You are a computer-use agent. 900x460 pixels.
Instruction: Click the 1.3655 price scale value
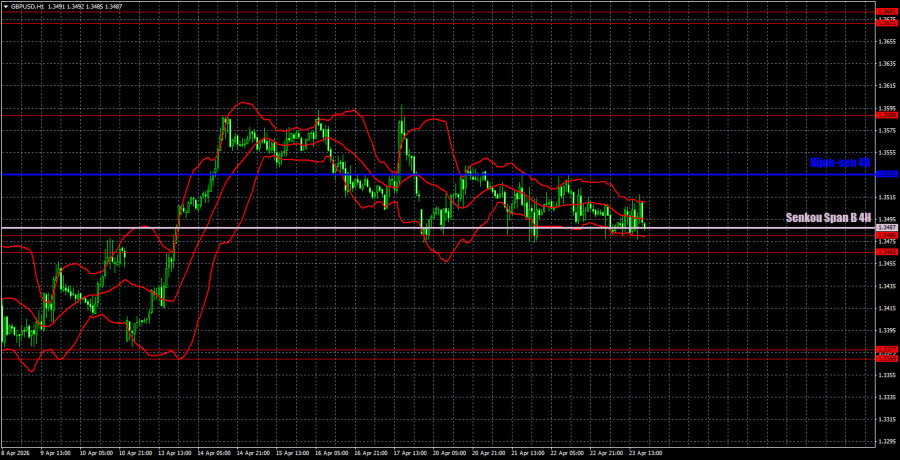pyautogui.click(x=887, y=41)
